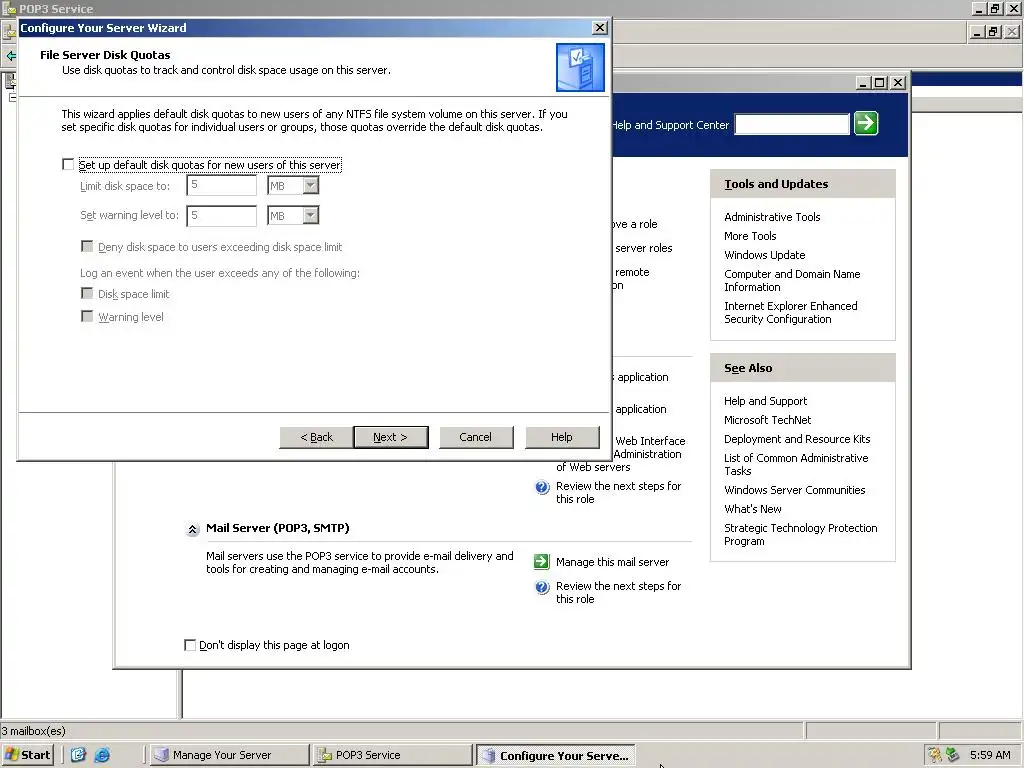
Task: Open Administrative Tools link
Action: pos(772,217)
